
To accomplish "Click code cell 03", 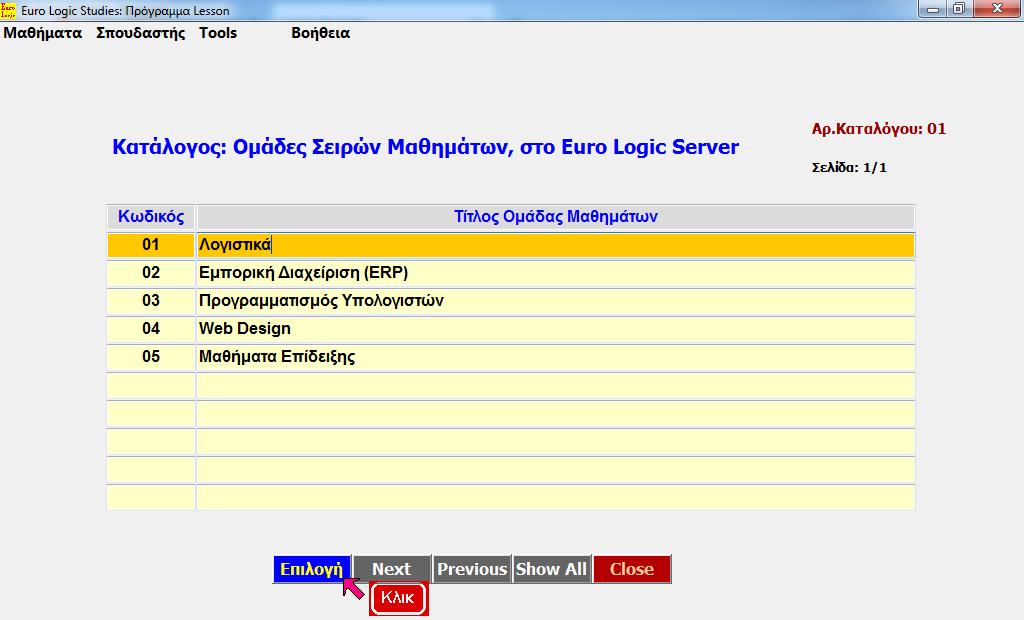I will 151,301.
